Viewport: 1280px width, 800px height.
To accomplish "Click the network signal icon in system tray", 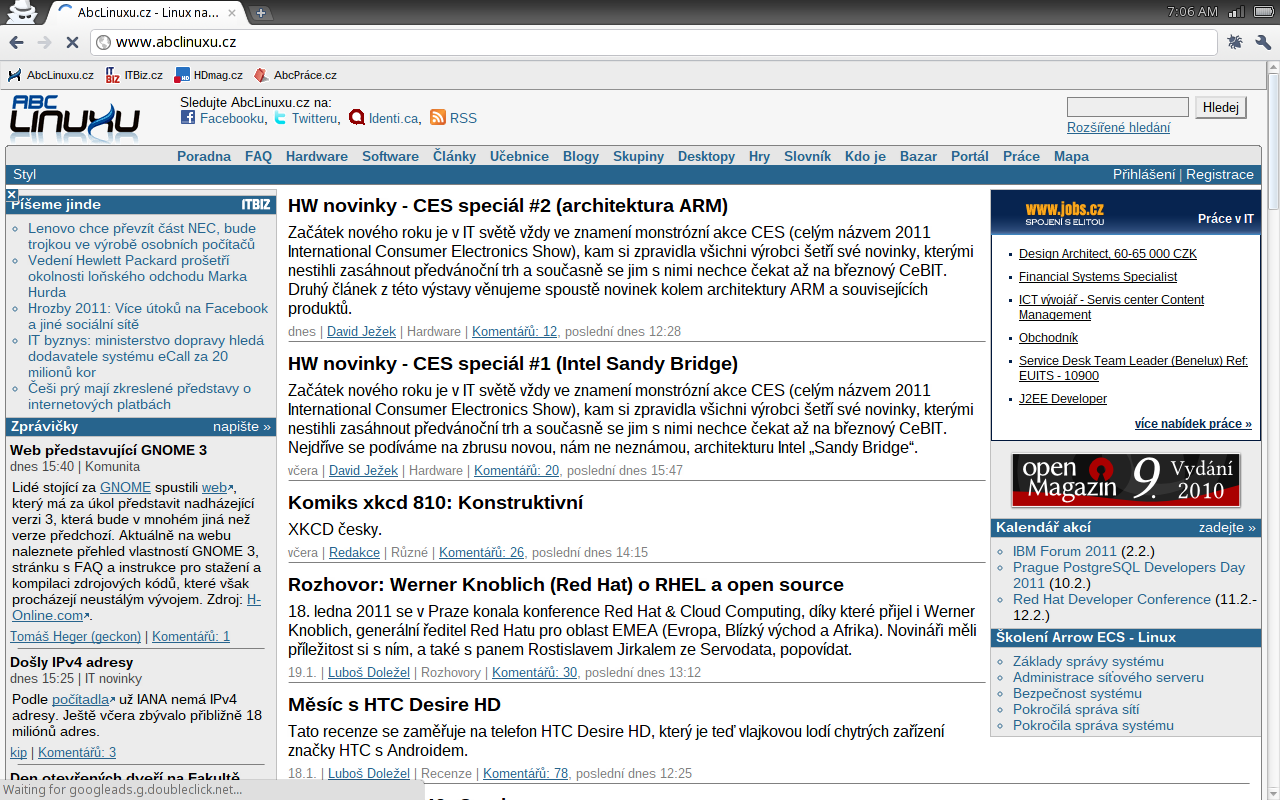I will pyautogui.click(x=1237, y=12).
